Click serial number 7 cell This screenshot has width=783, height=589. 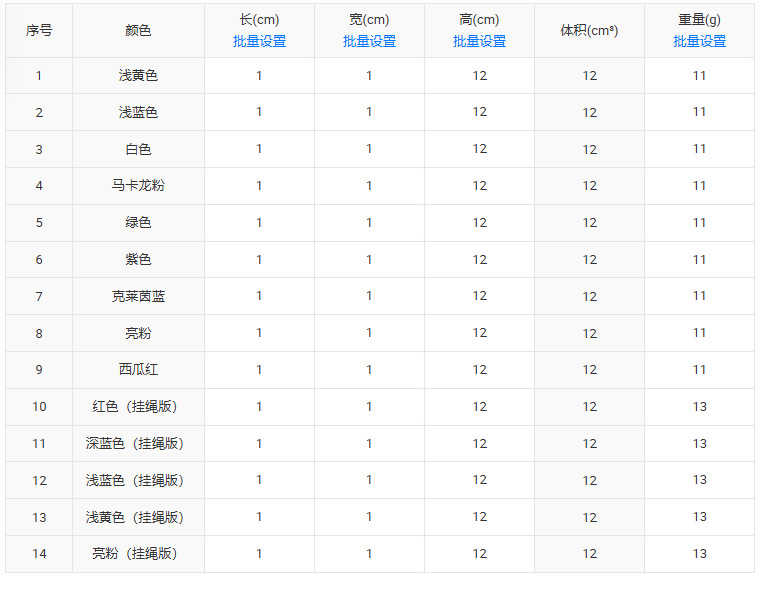click(39, 296)
